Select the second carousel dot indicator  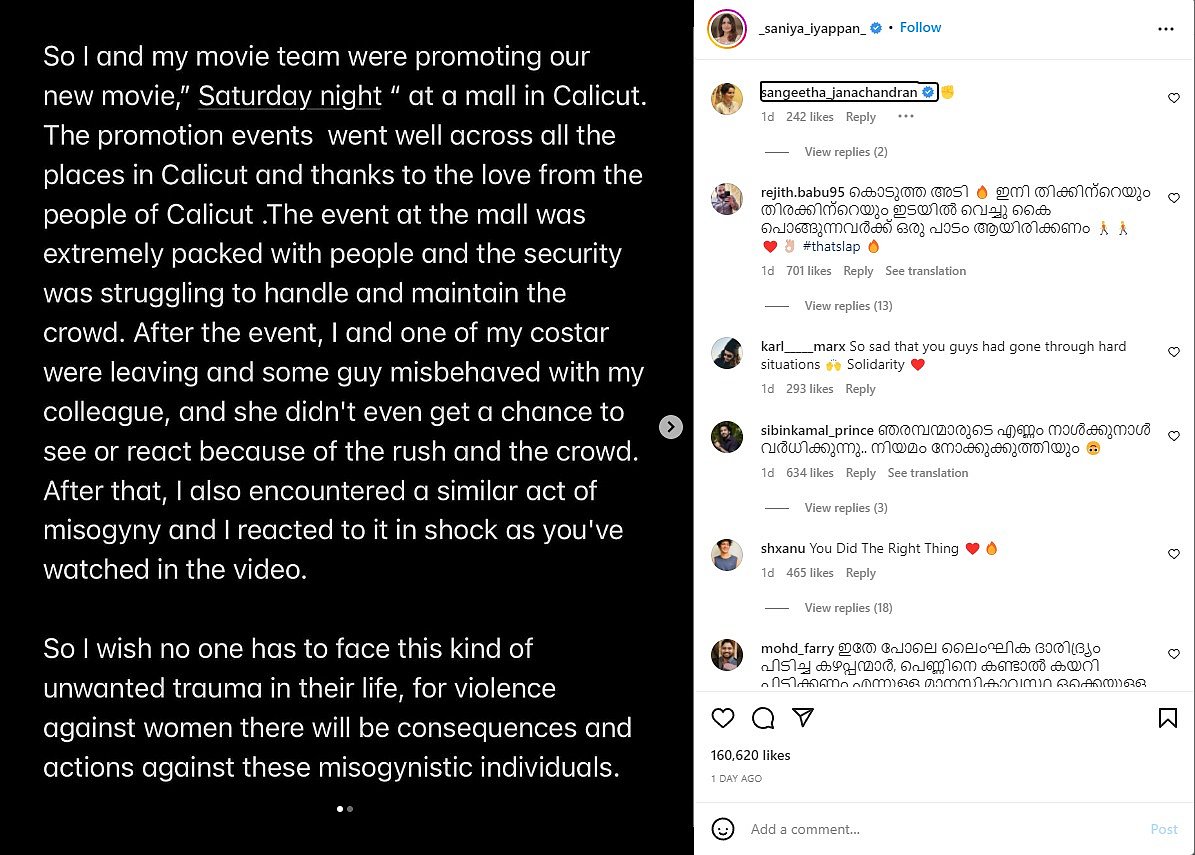click(350, 808)
